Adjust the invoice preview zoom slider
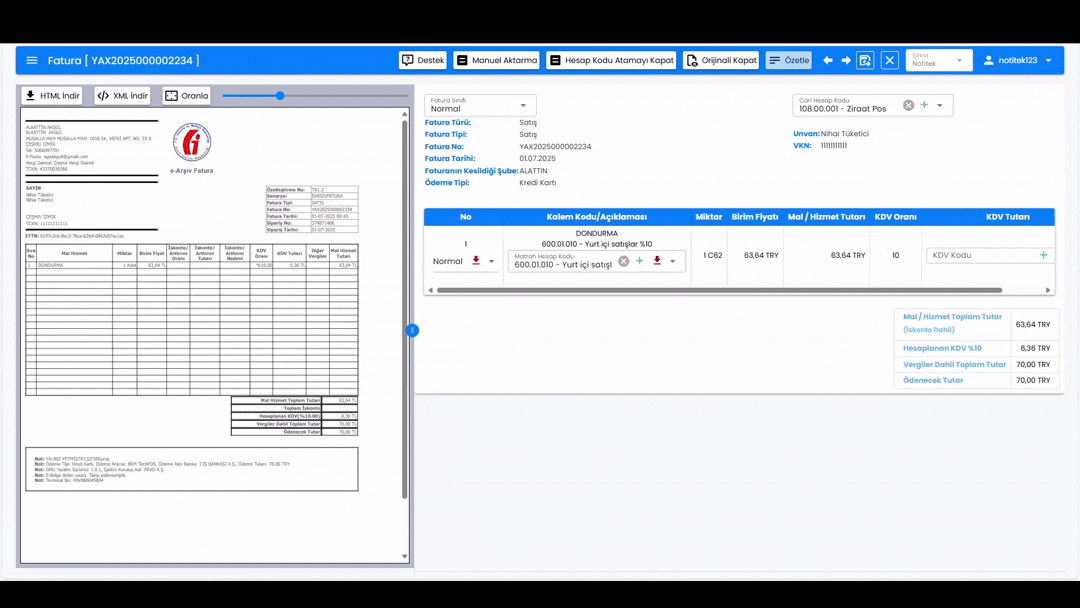The image size is (1080, 608). tap(280, 96)
